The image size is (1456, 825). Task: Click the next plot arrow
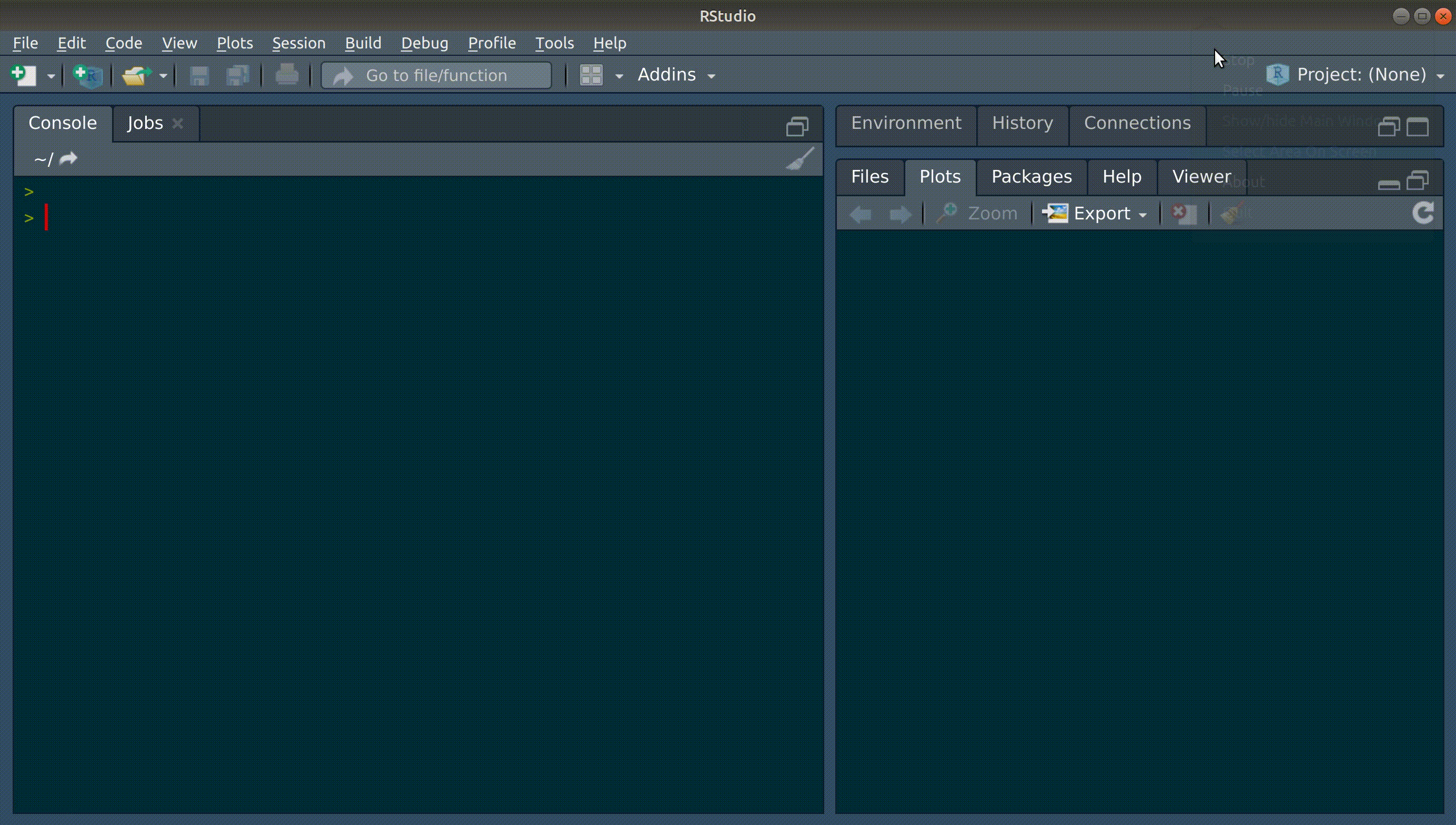pyautogui.click(x=901, y=214)
